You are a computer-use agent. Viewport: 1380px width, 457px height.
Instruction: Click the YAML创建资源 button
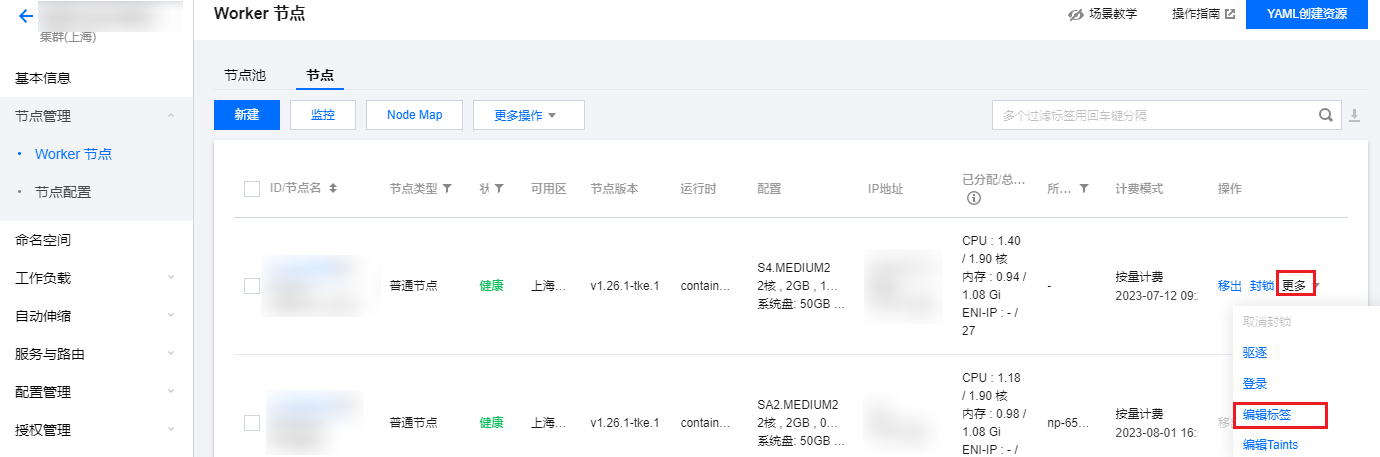(x=1306, y=15)
